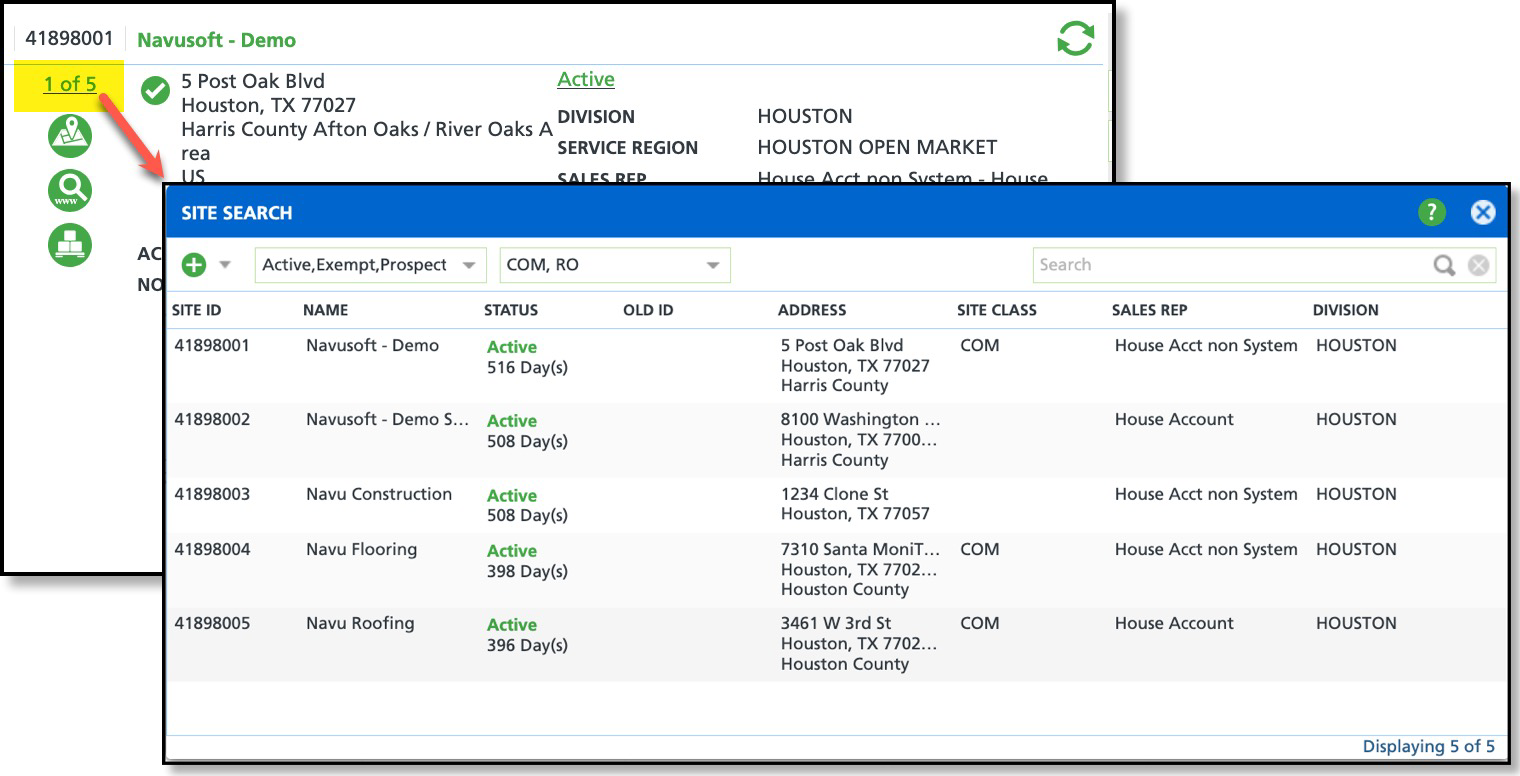Click the Navusoft - Demo account title
Screen dimensions: 1520x776
pos(216,40)
